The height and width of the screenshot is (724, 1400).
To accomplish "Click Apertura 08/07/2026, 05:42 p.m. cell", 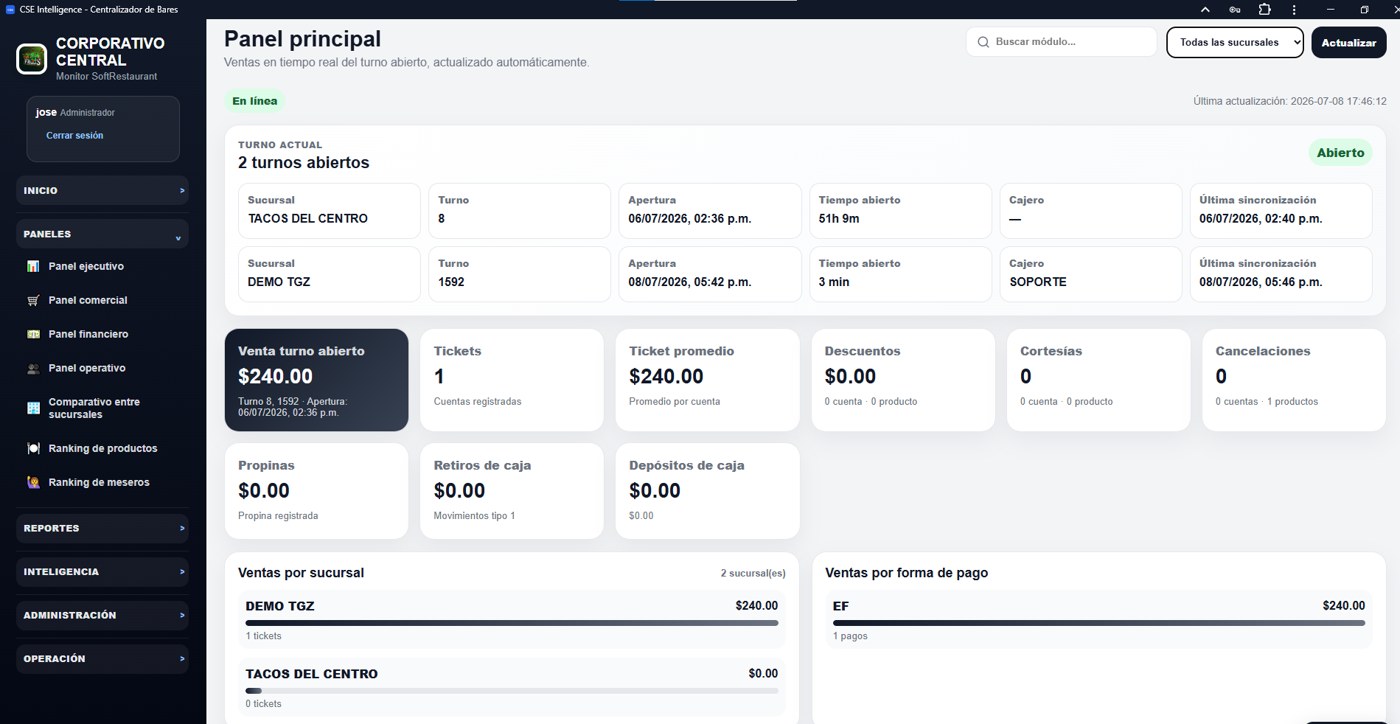I will click(710, 274).
